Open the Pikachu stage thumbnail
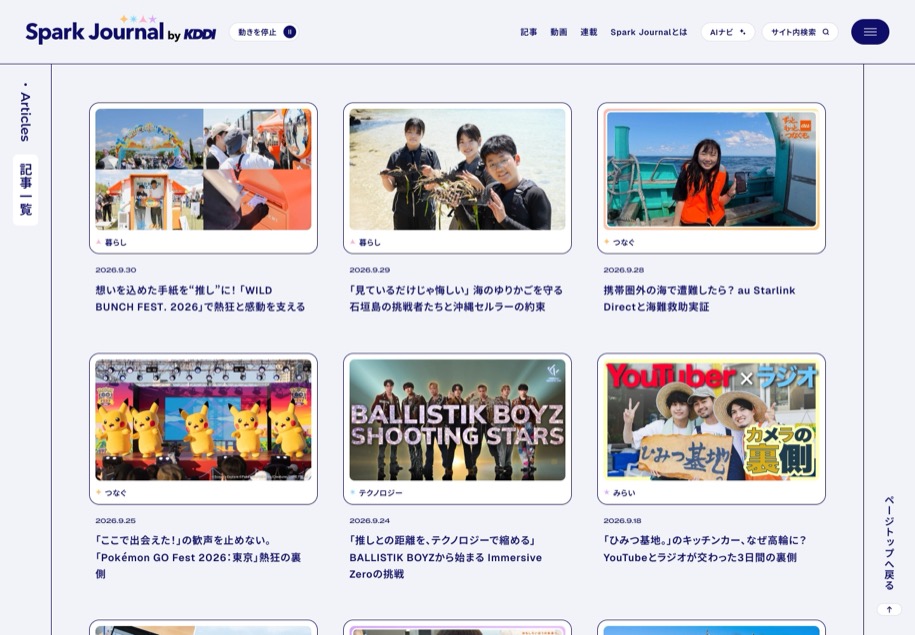 point(203,420)
